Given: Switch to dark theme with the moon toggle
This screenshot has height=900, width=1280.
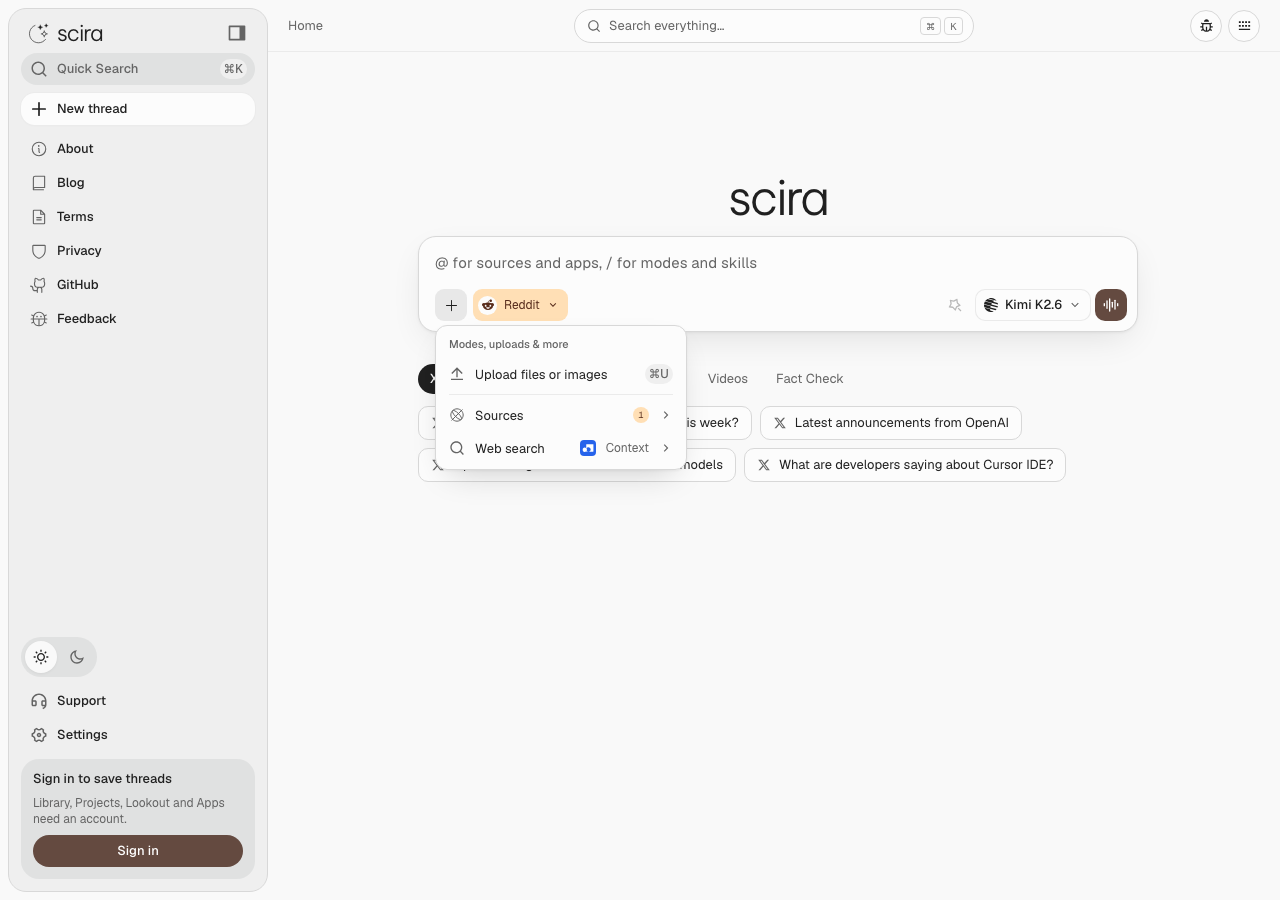Looking at the screenshot, I should [77, 657].
